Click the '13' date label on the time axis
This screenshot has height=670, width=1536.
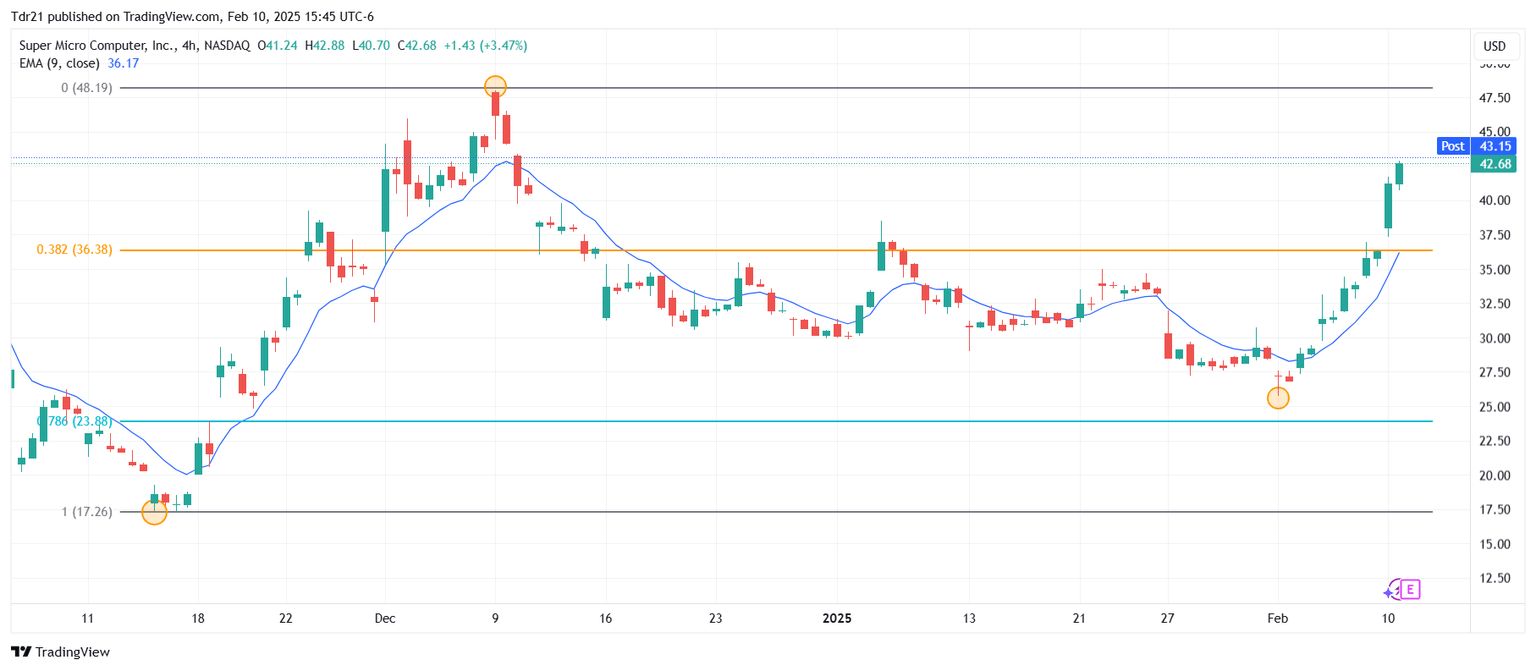(969, 618)
